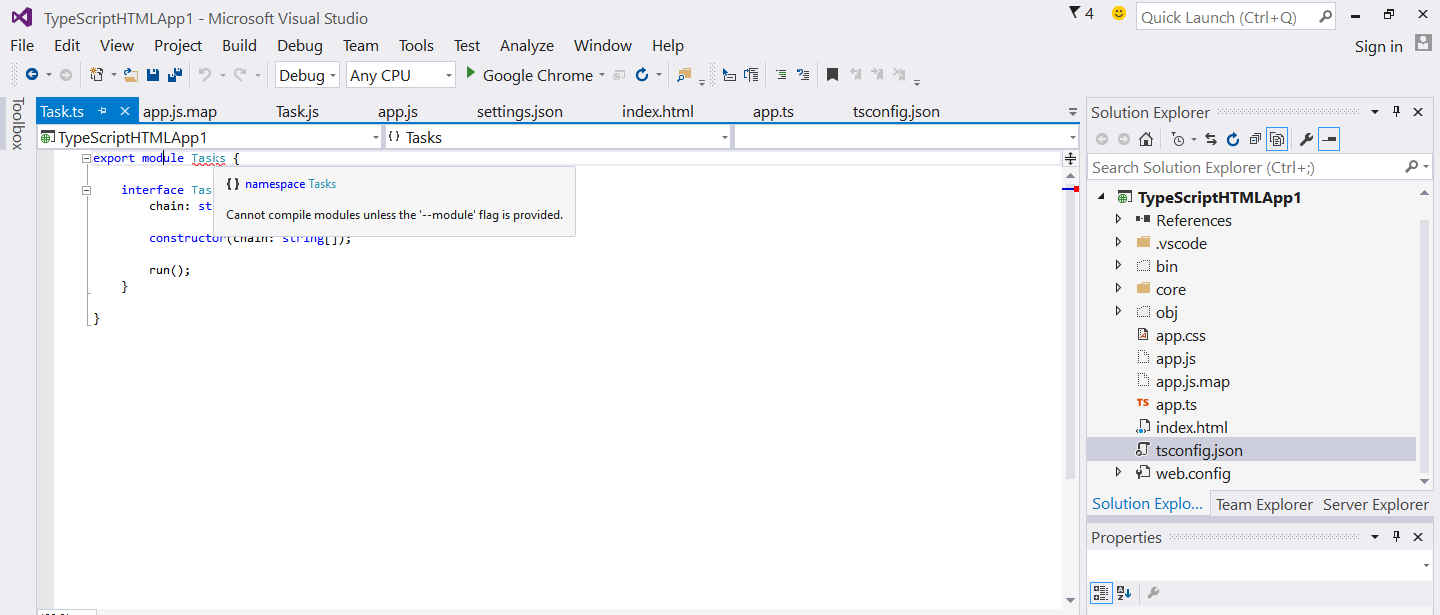Click the Server Explorer tab
The width and height of the screenshot is (1440, 615).
tap(1375, 504)
